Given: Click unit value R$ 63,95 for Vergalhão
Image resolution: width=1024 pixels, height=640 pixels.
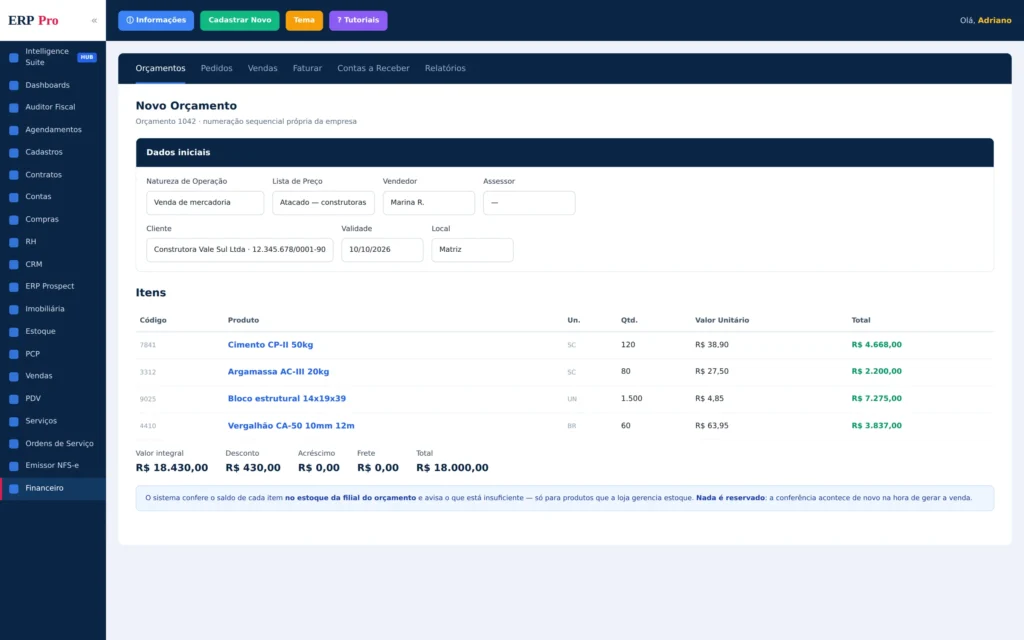Looking at the screenshot, I should [x=712, y=426].
